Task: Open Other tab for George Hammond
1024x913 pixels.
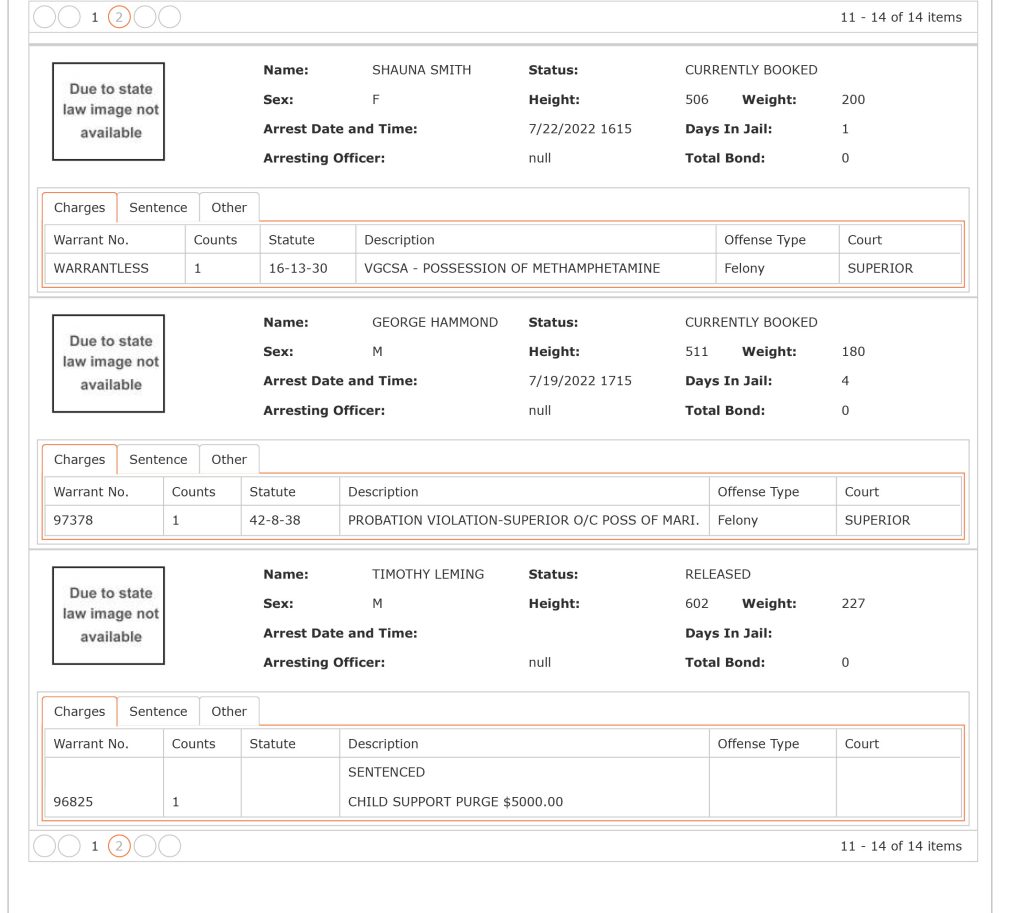Action: (229, 460)
